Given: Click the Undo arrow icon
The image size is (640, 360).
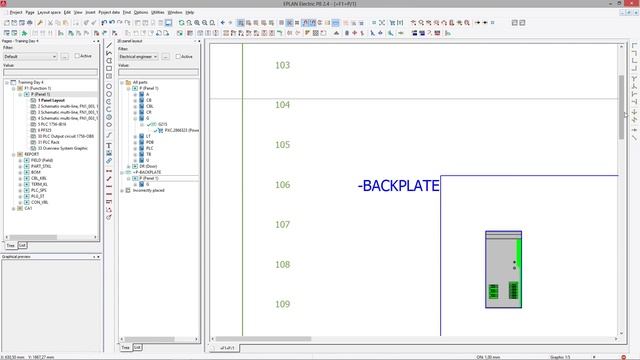Looking at the screenshot, I should [x=104, y=23].
